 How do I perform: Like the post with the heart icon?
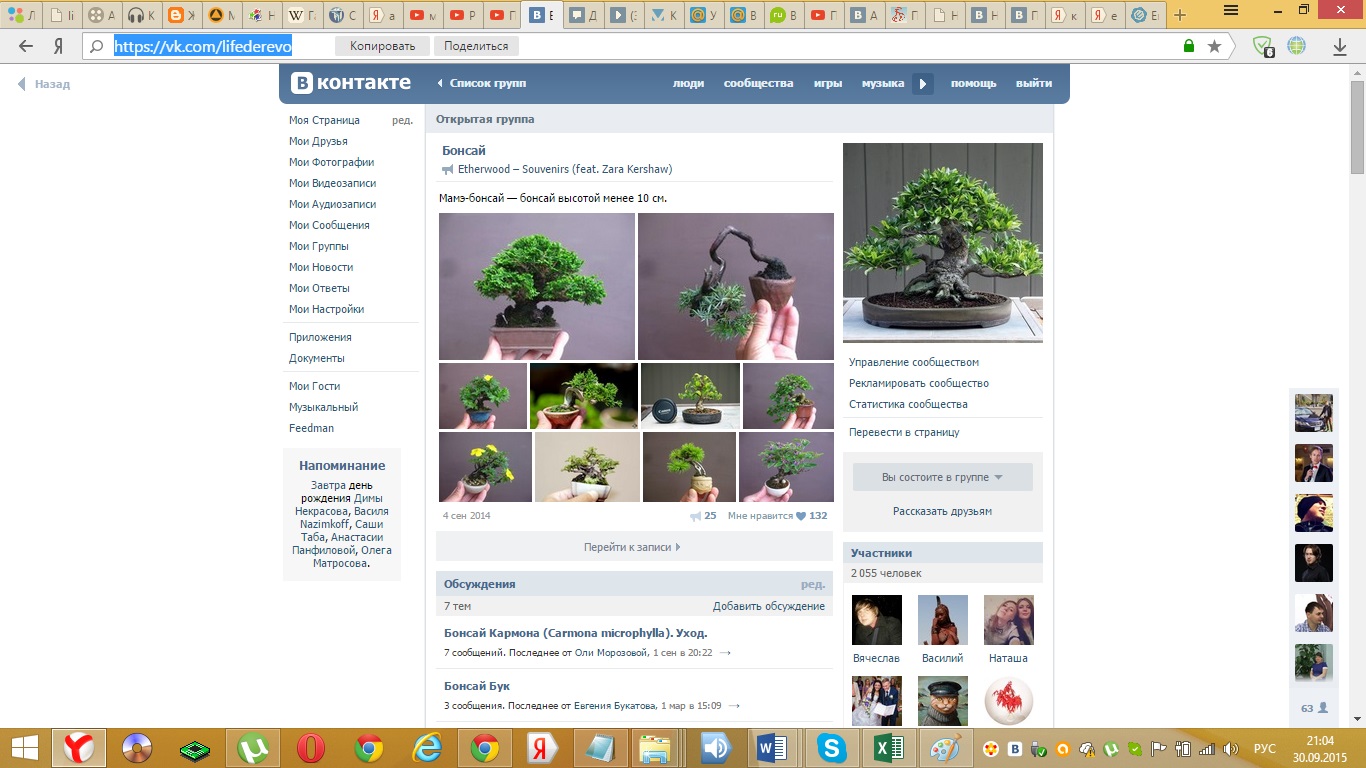point(801,516)
